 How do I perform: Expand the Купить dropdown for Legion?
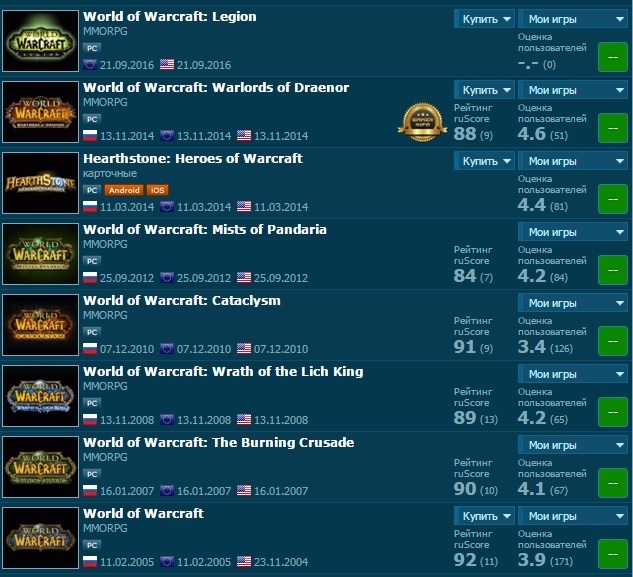tap(484, 19)
